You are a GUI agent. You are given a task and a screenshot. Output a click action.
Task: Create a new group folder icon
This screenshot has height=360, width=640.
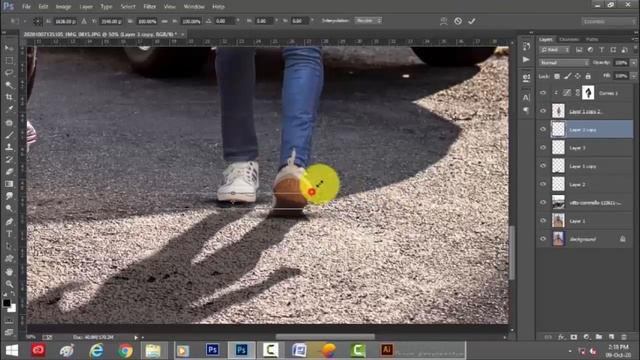click(599, 337)
